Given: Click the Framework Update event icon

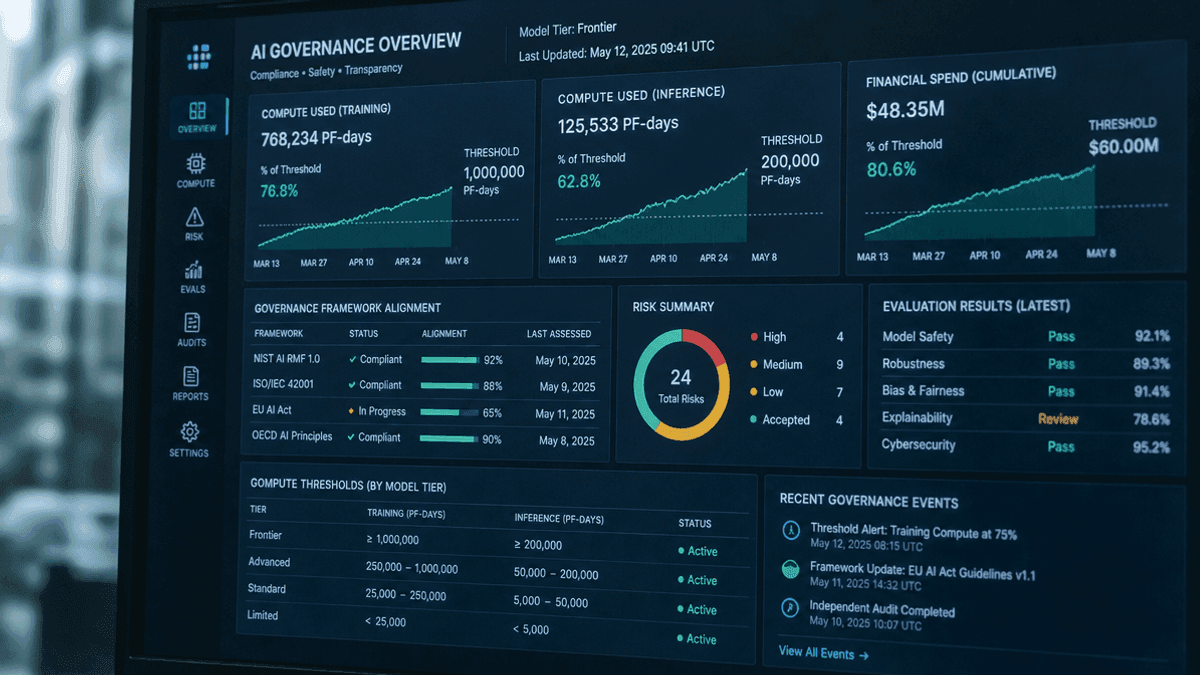Looking at the screenshot, I should coord(790,570).
